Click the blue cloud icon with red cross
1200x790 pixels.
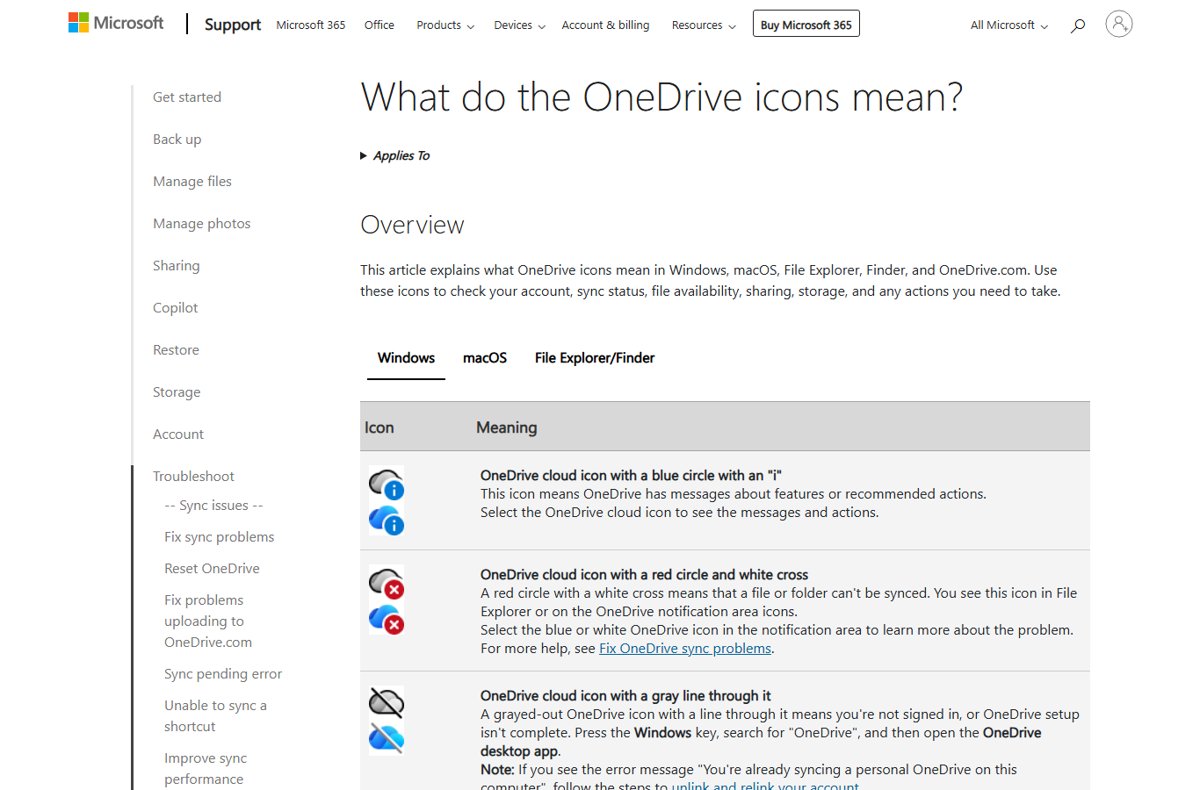tap(386, 619)
